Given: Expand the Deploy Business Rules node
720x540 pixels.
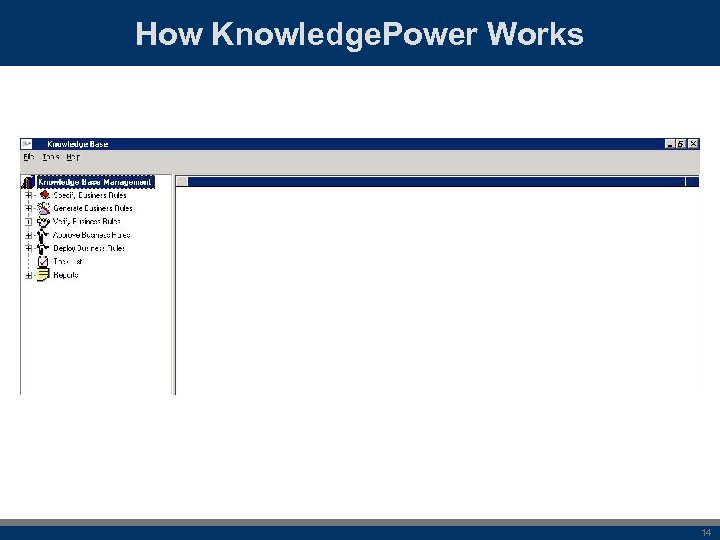Looking at the screenshot, I should pos(28,248).
